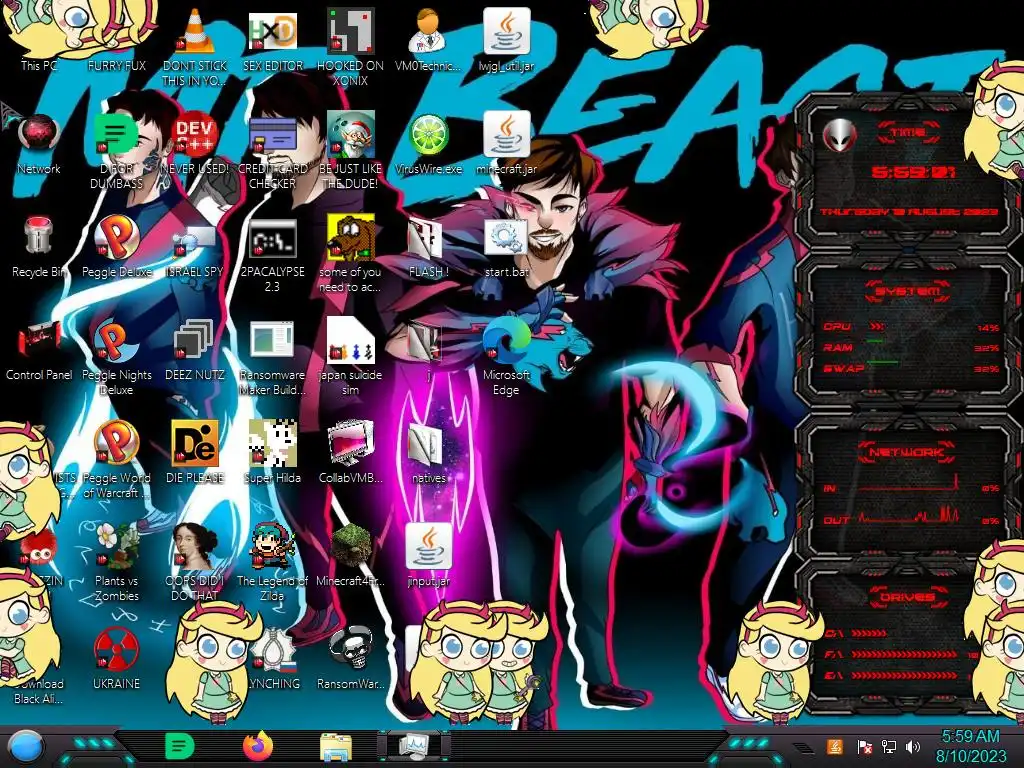Launch The Legend of Zilda
The width and height of the screenshot is (1024, 768).
[x=272, y=564]
